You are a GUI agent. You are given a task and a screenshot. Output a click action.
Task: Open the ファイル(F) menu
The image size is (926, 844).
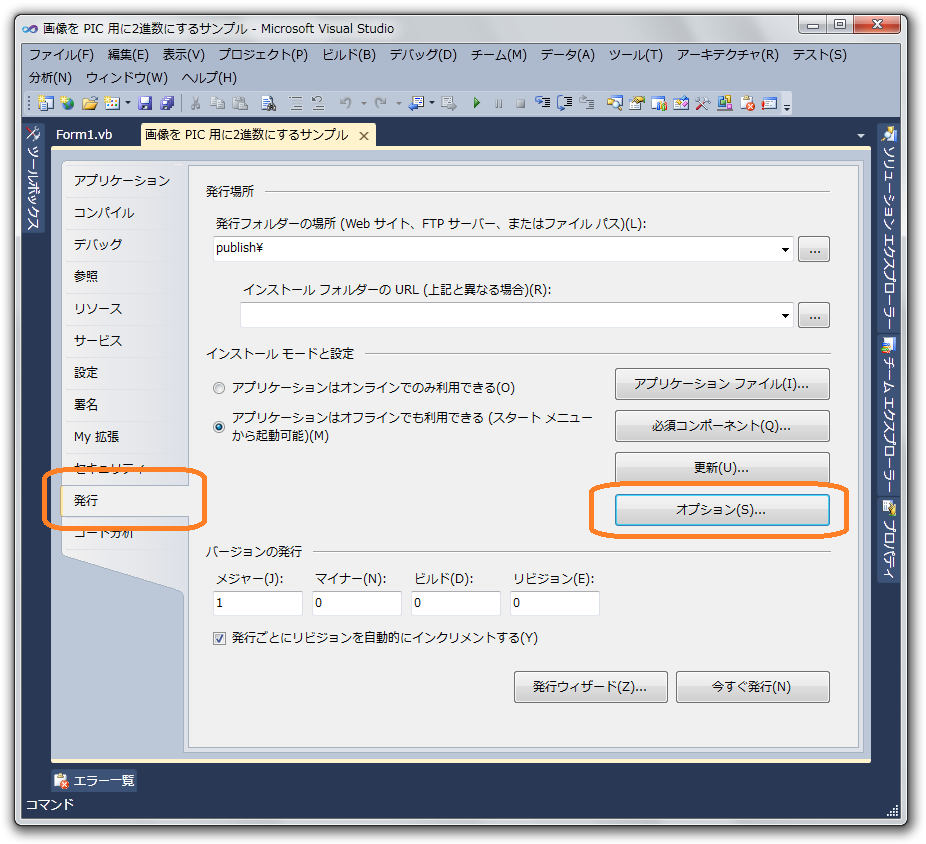[x=61, y=55]
